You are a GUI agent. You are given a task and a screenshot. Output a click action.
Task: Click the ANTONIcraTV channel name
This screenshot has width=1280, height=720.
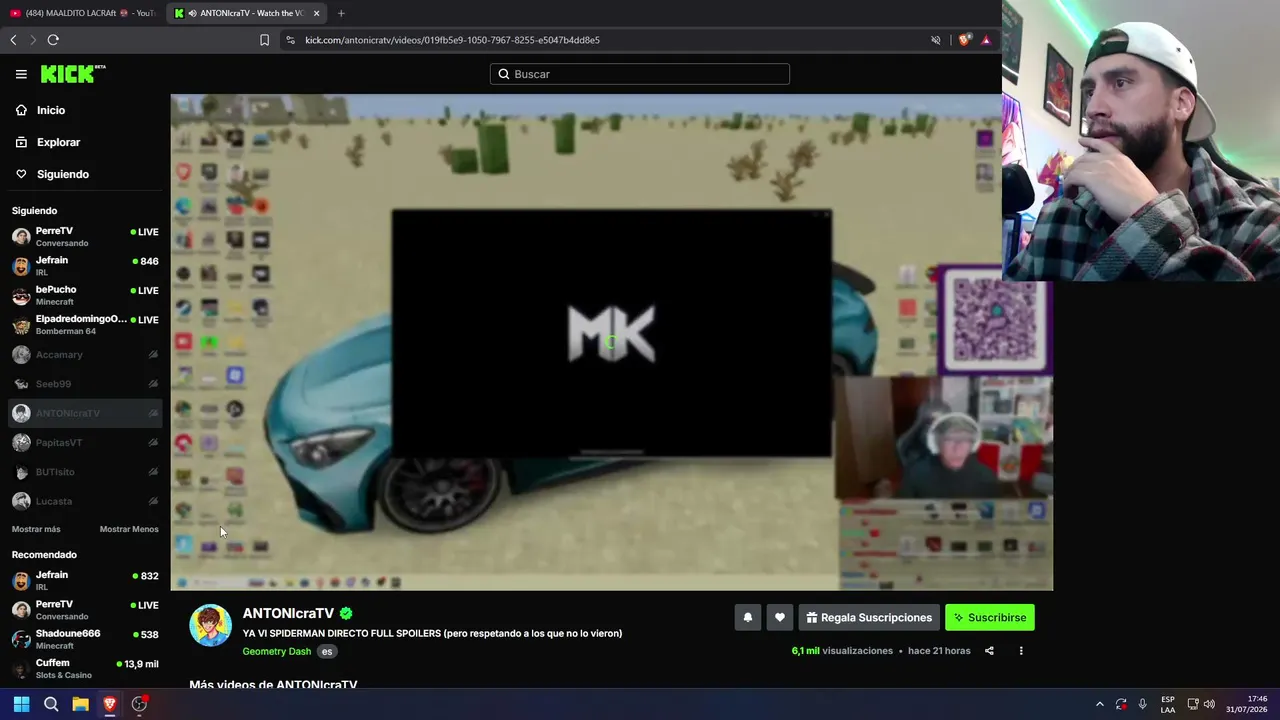288,613
